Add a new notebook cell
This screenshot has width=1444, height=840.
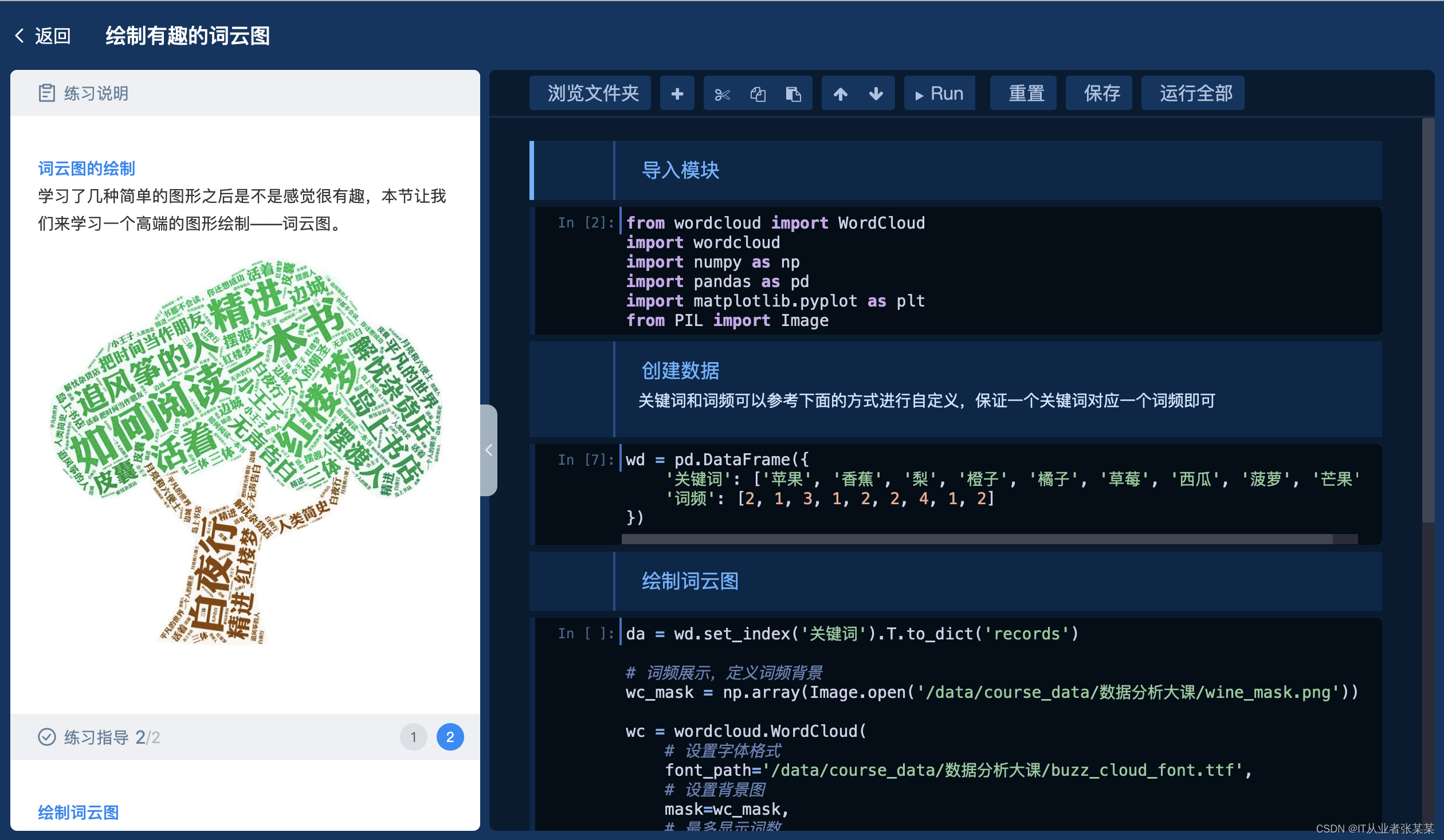click(678, 93)
